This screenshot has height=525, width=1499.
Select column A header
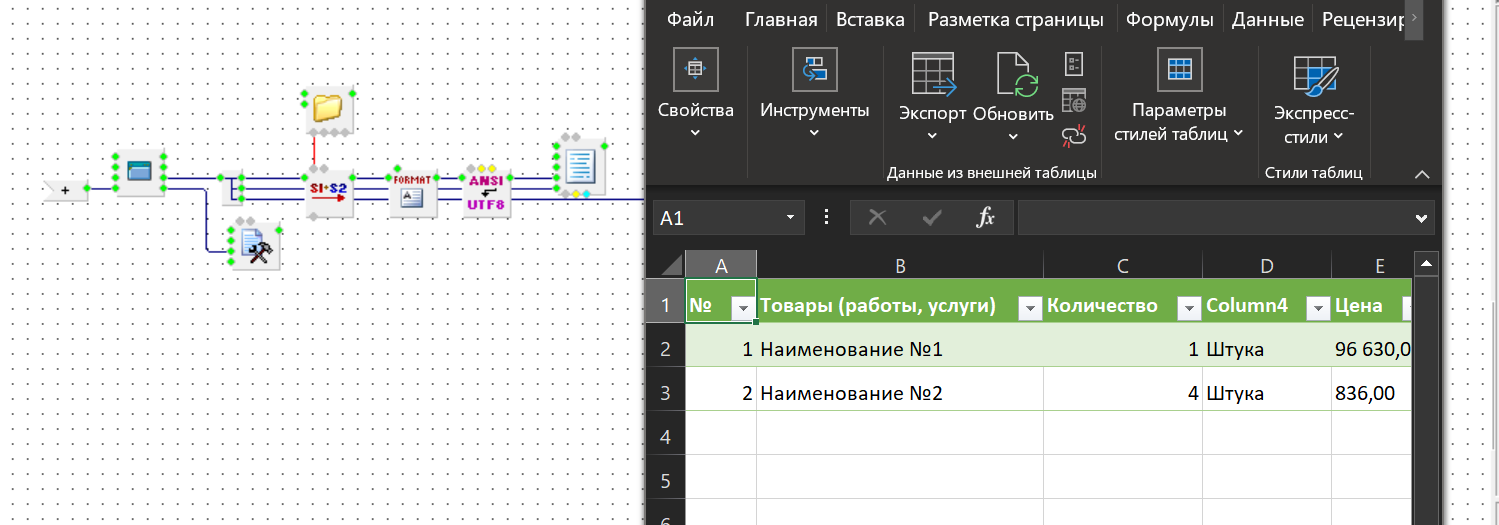(x=721, y=265)
